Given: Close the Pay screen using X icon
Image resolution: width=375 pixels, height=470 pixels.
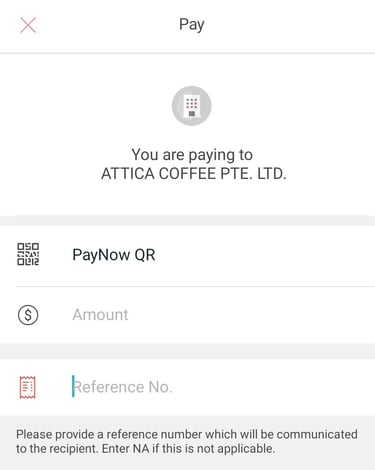Looking at the screenshot, I should pos(28,25).
